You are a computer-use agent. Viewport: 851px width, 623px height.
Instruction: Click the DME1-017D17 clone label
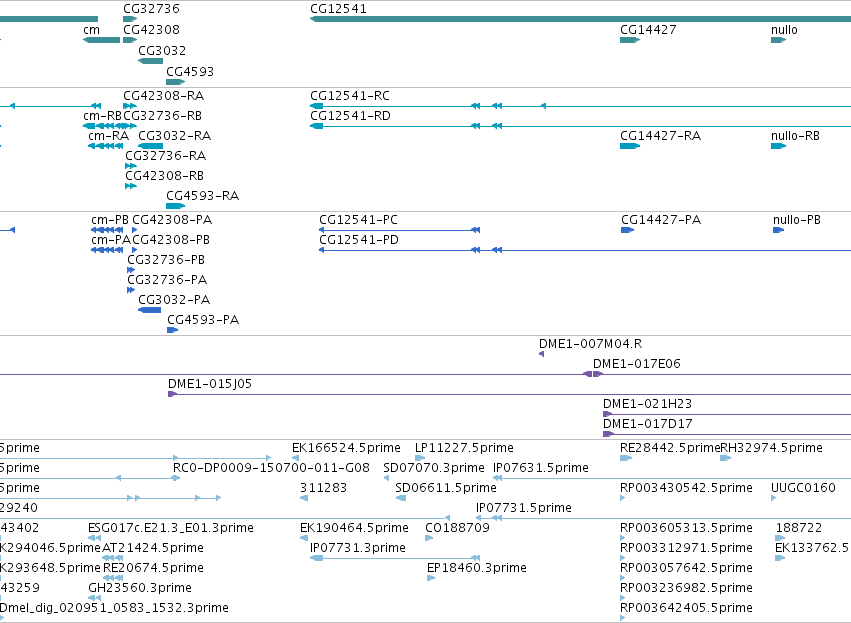tap(648, 424)
